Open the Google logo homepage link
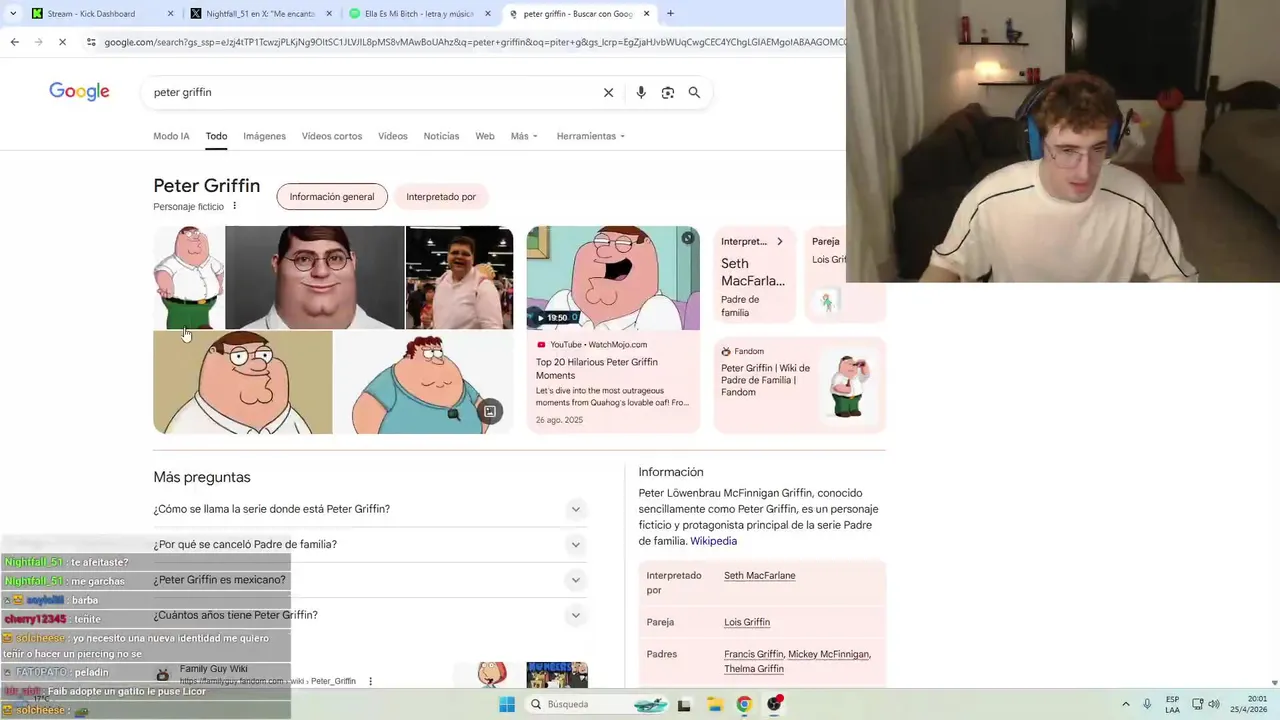Screen dimensions: 1280x720 tap(79, 92)
